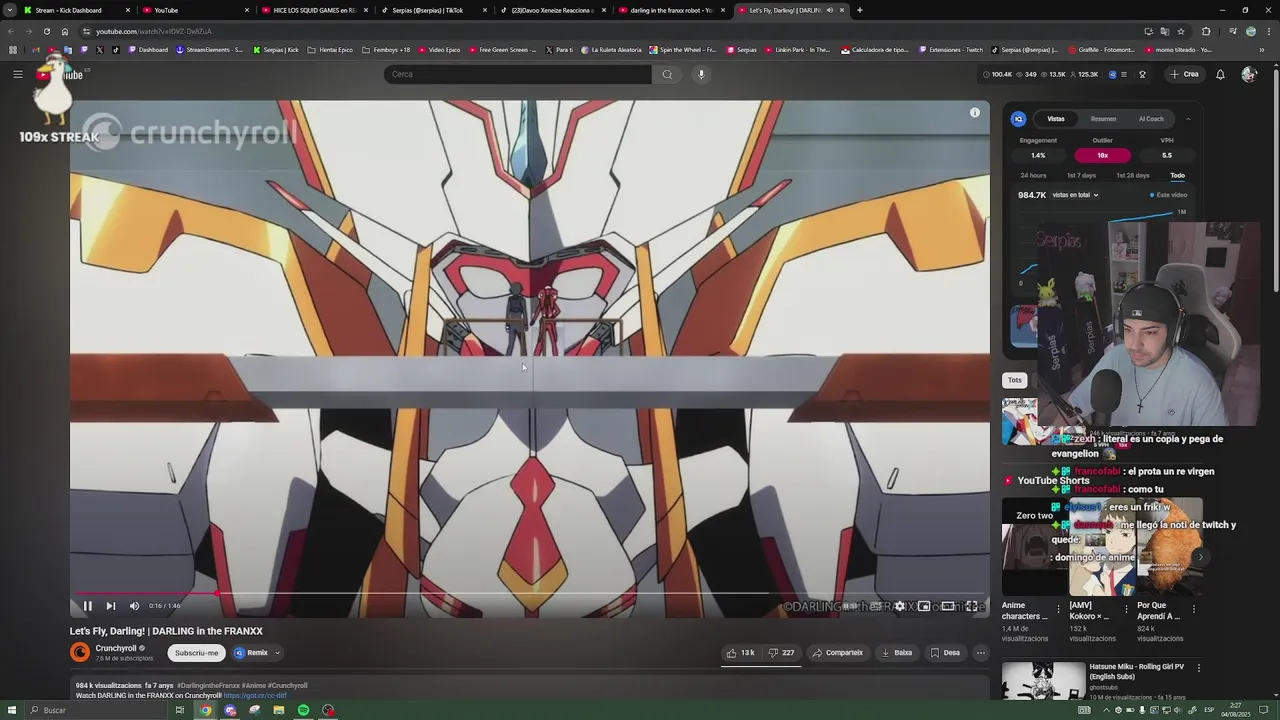The width and height of the screenshot is (1280, 720).
Task: Reload the current page
Action: (x=47, y=31)
